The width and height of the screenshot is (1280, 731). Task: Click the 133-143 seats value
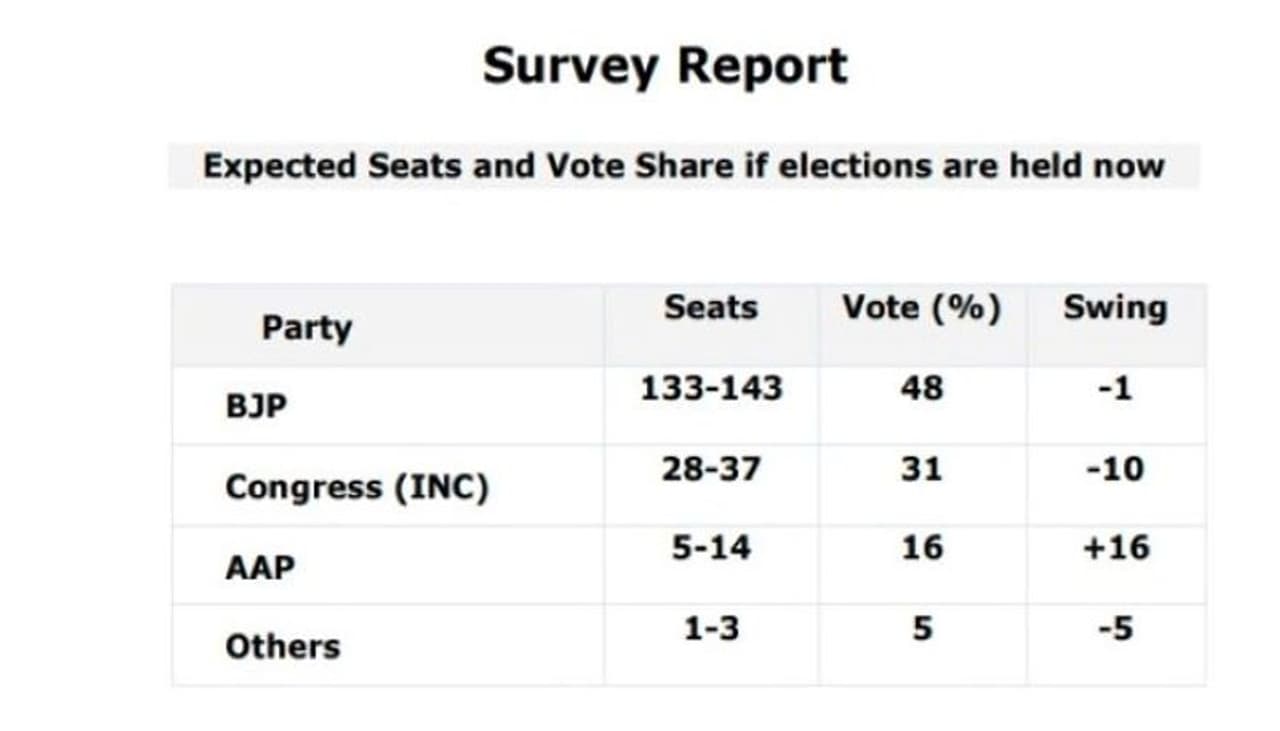tap(711, 388)
